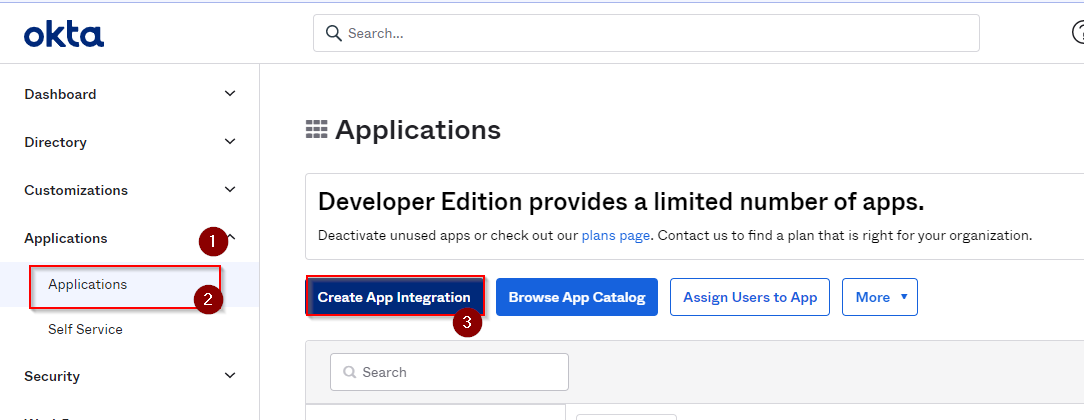Open the More dropdown menu
1084x420 pixels.
879,297
